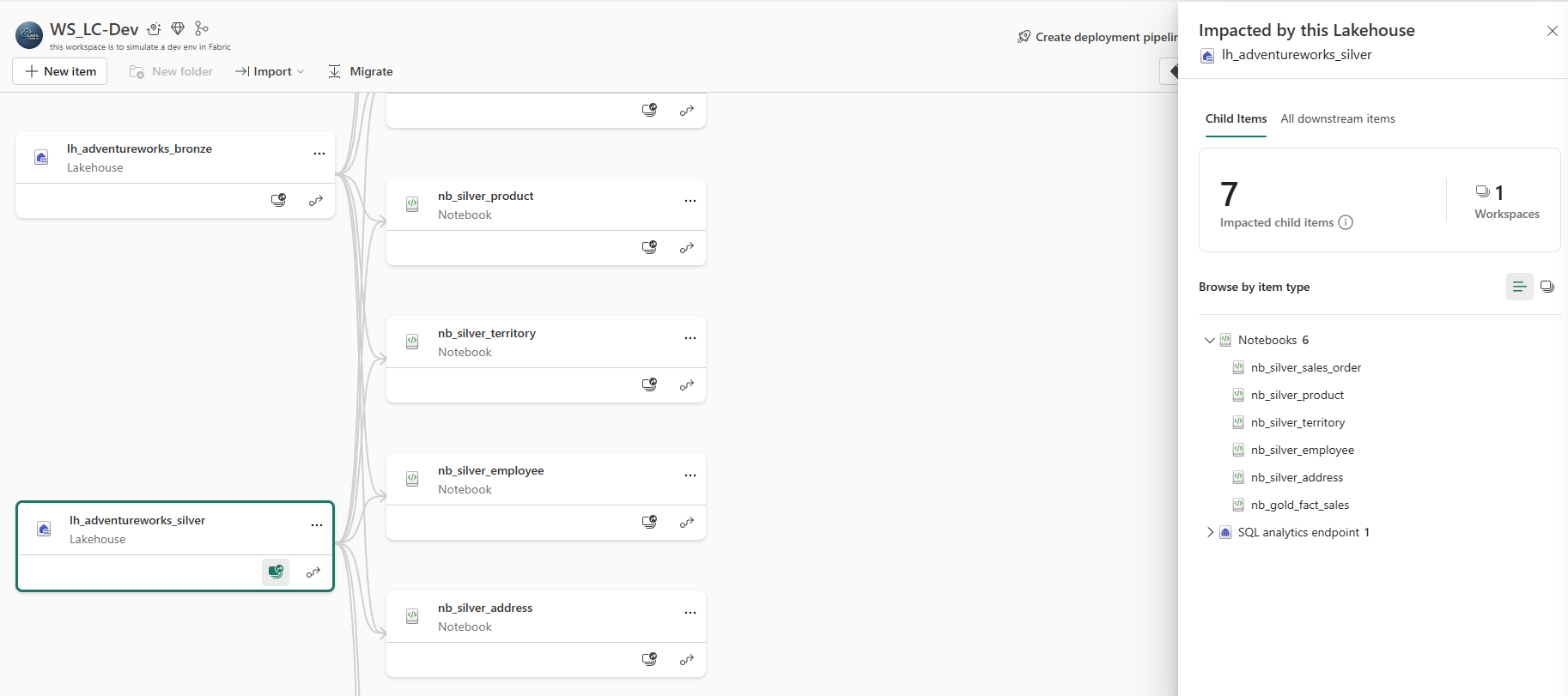This screenshot has width=1568, height=696.
Task: Click source control icon next to workspace name
Action: pyautogui.click(x=202, y=28)
